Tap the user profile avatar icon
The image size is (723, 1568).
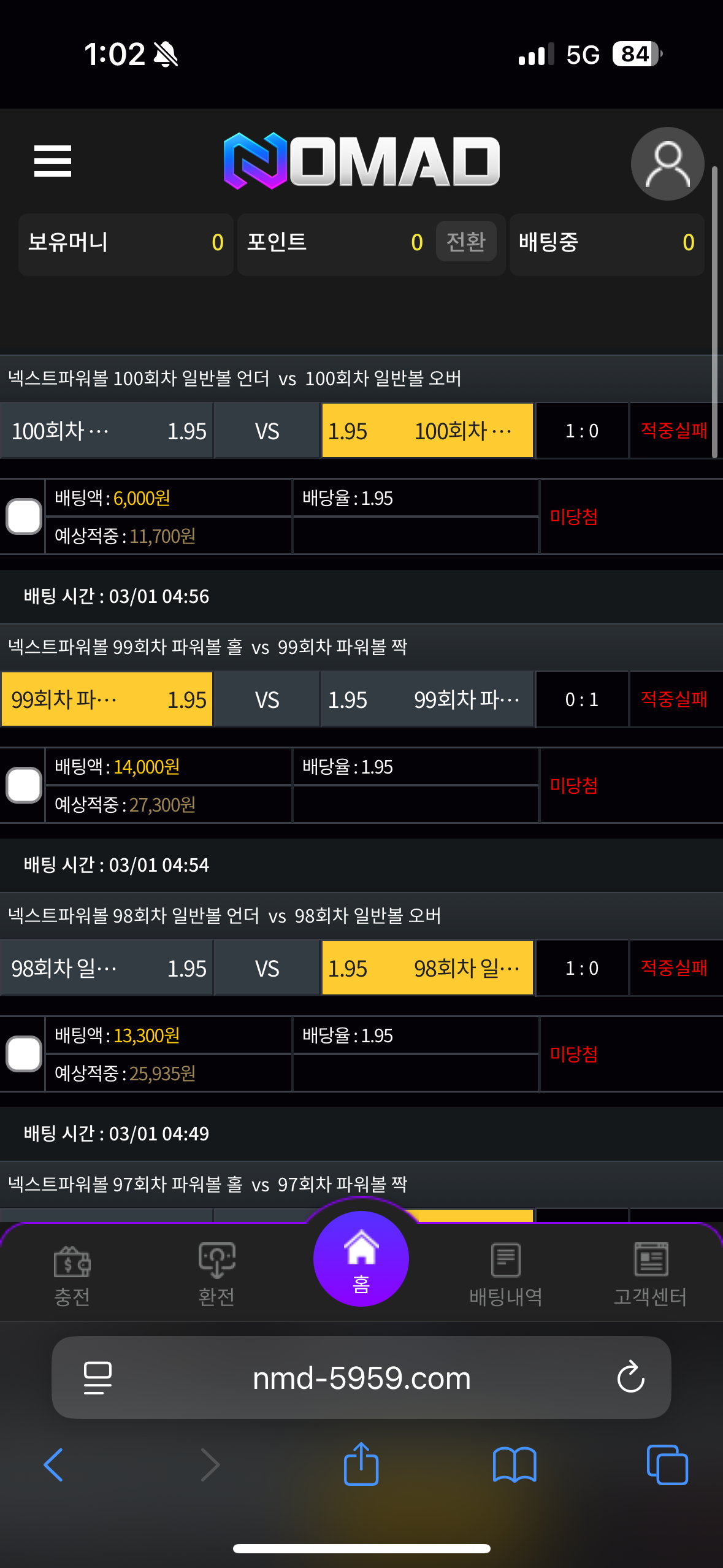667,164
